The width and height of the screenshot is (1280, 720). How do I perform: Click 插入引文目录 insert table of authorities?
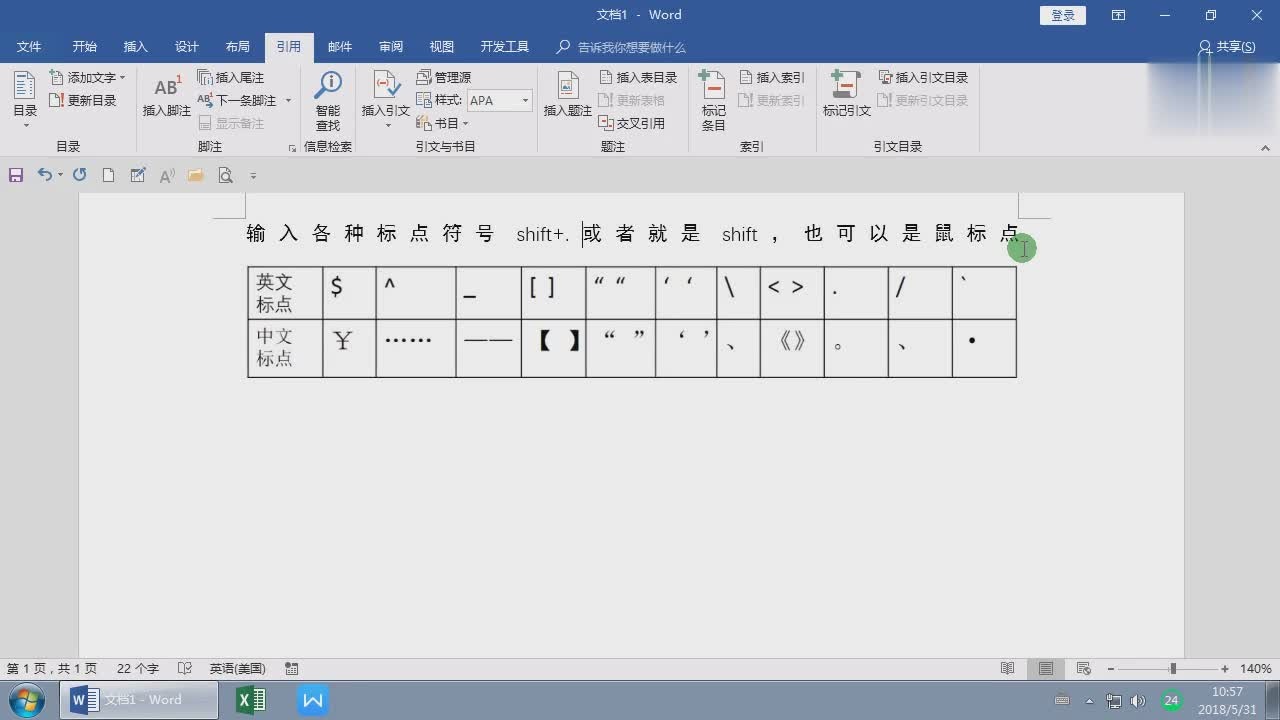tap(923, 77)
